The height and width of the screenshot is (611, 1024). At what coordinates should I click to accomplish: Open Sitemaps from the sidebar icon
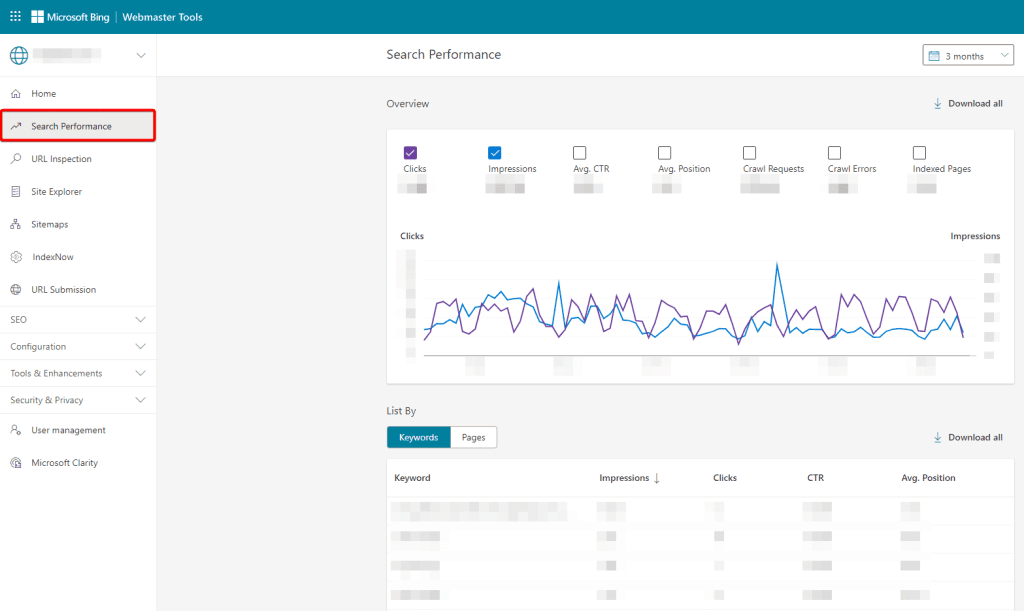point(16,225)
